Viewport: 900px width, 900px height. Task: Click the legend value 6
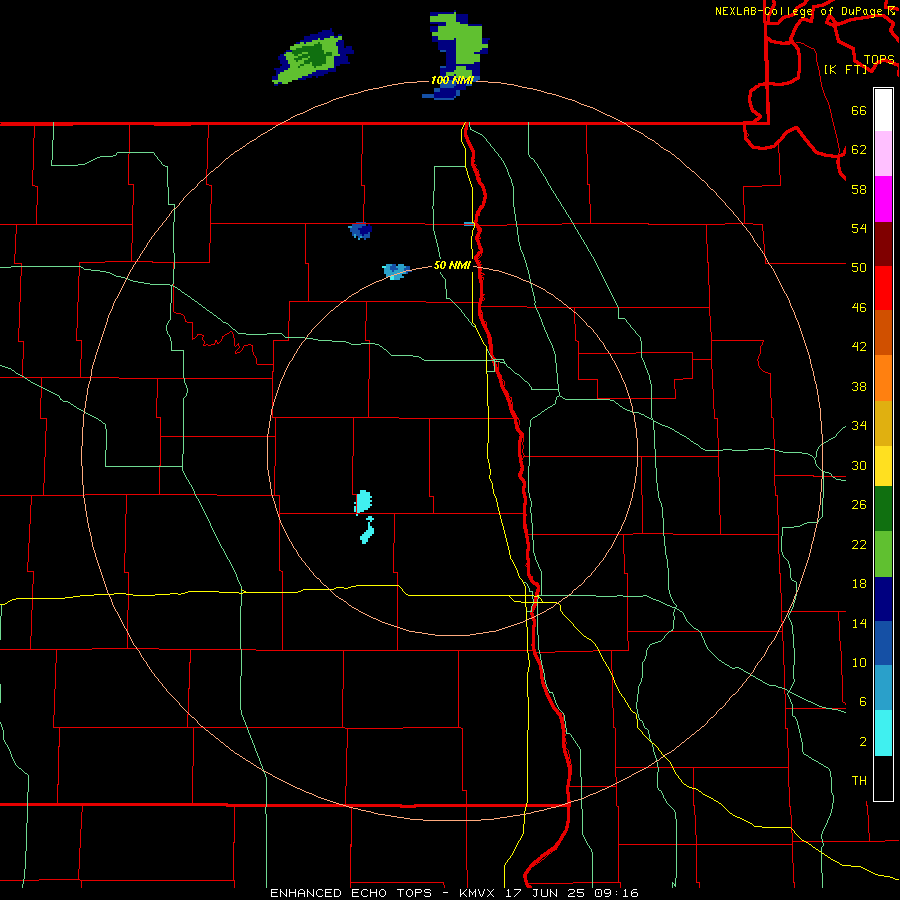(863, 702)
